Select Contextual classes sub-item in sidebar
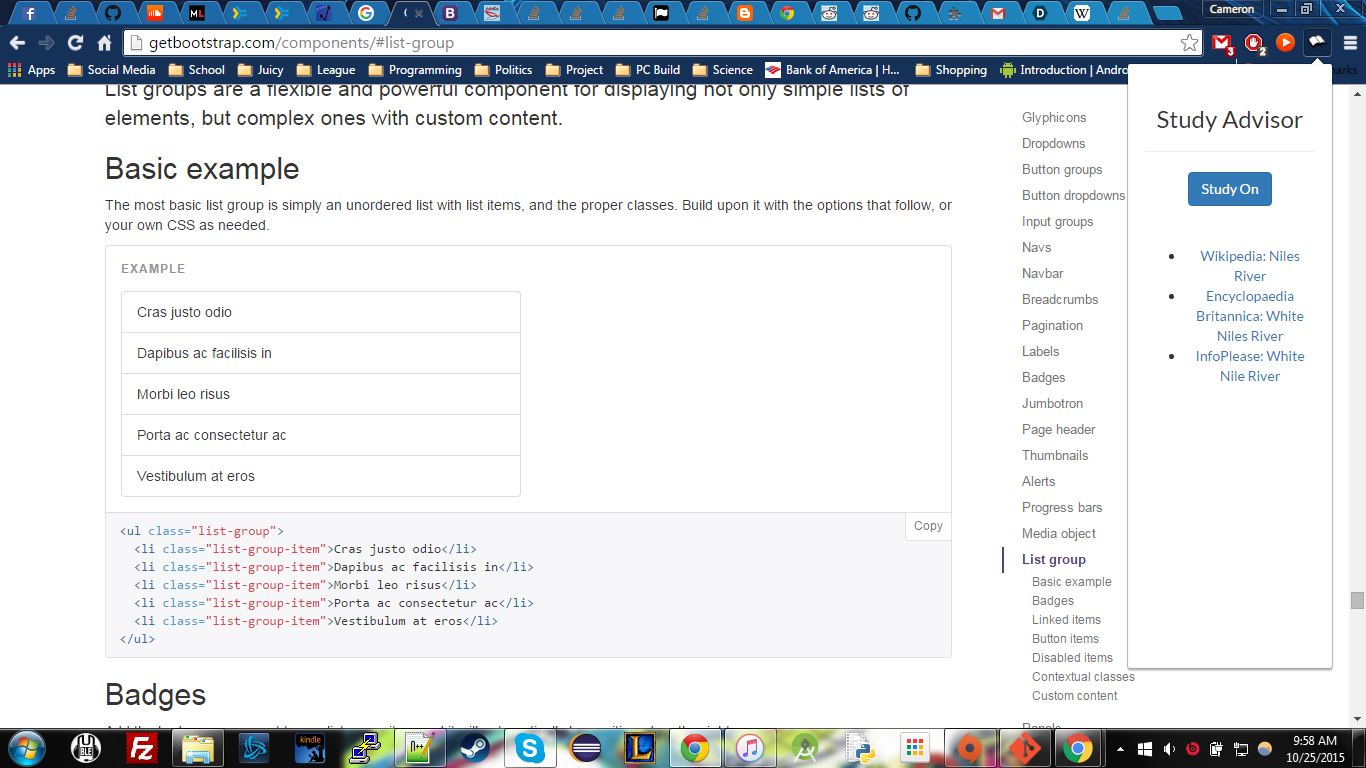 [x=1083, y=677]
